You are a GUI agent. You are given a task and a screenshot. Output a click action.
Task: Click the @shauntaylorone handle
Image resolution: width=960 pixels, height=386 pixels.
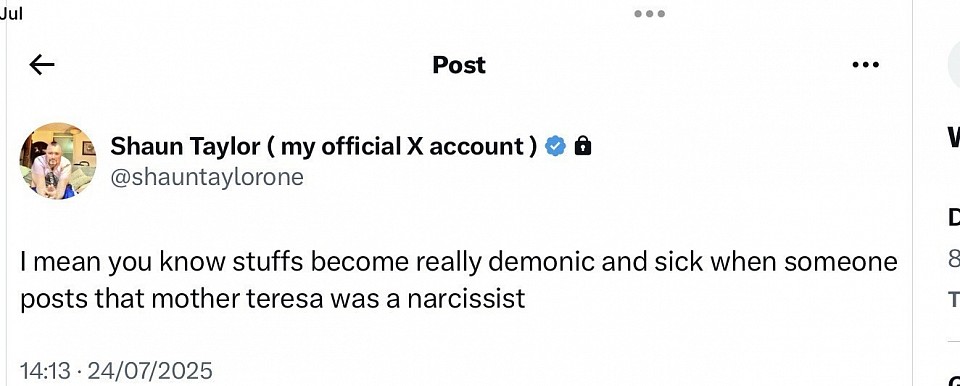207,177
